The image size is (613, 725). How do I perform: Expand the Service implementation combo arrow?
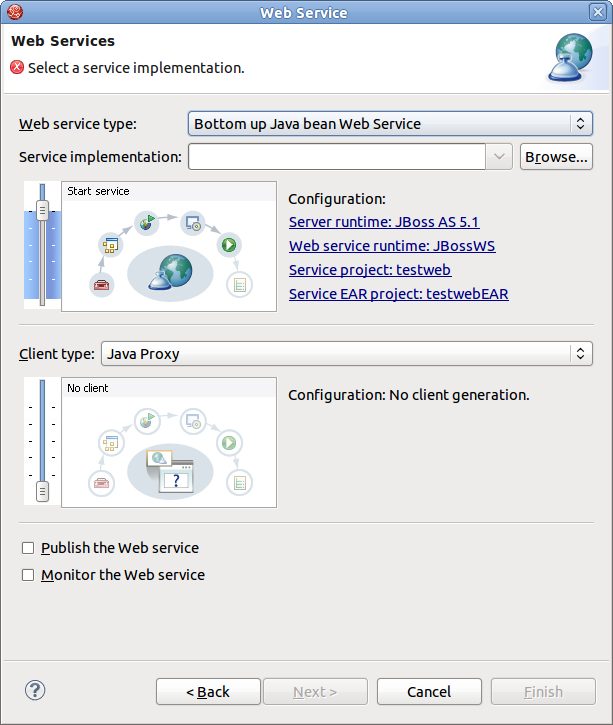coord(500,157)
